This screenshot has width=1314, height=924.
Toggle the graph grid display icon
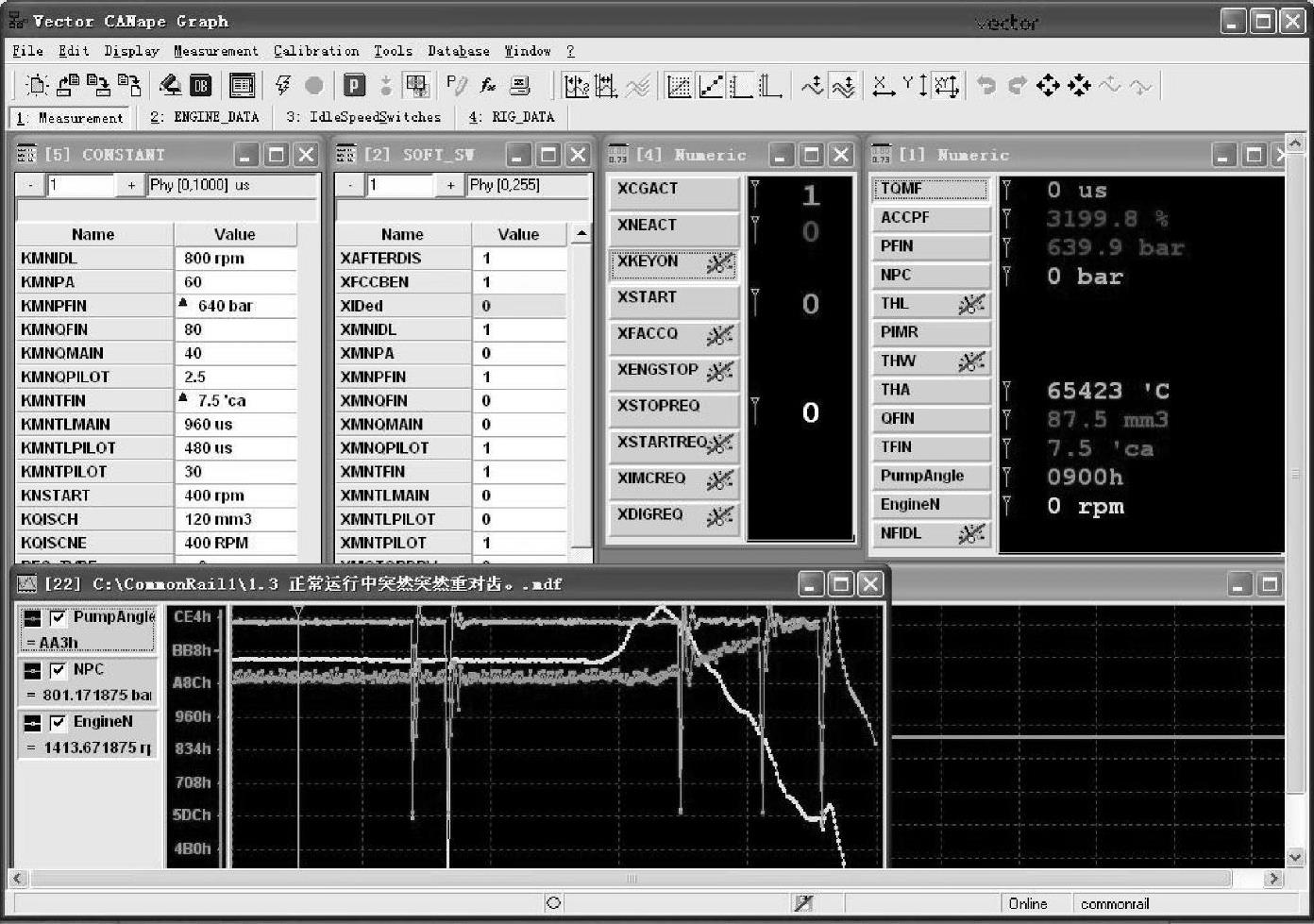click(679, 86)
